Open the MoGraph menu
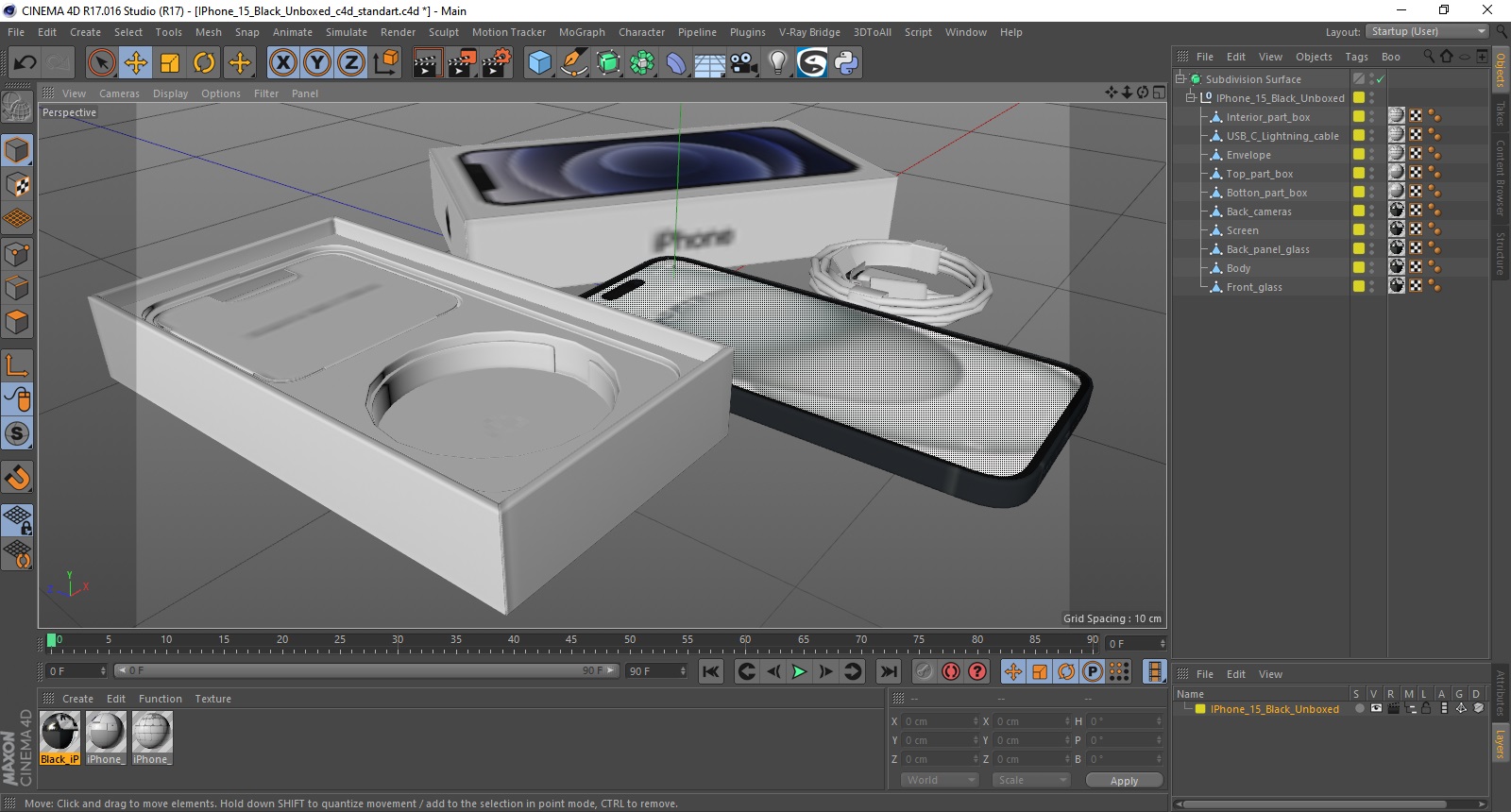The width and height of the screenshot is (1511, 812). tap(582, 32)
